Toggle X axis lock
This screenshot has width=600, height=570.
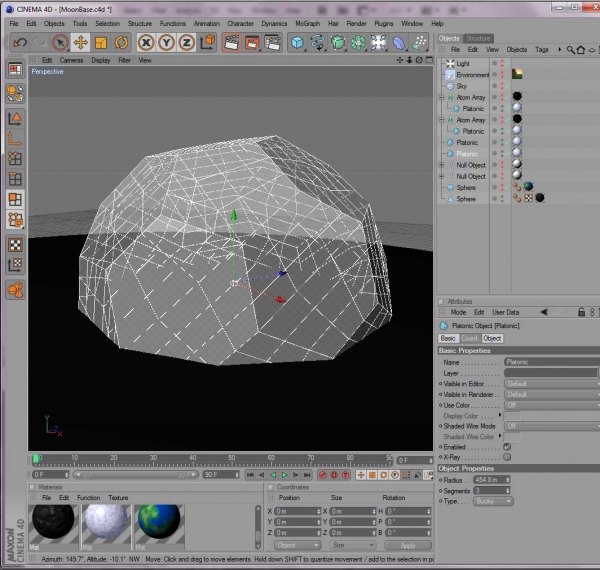coord(146,42)
